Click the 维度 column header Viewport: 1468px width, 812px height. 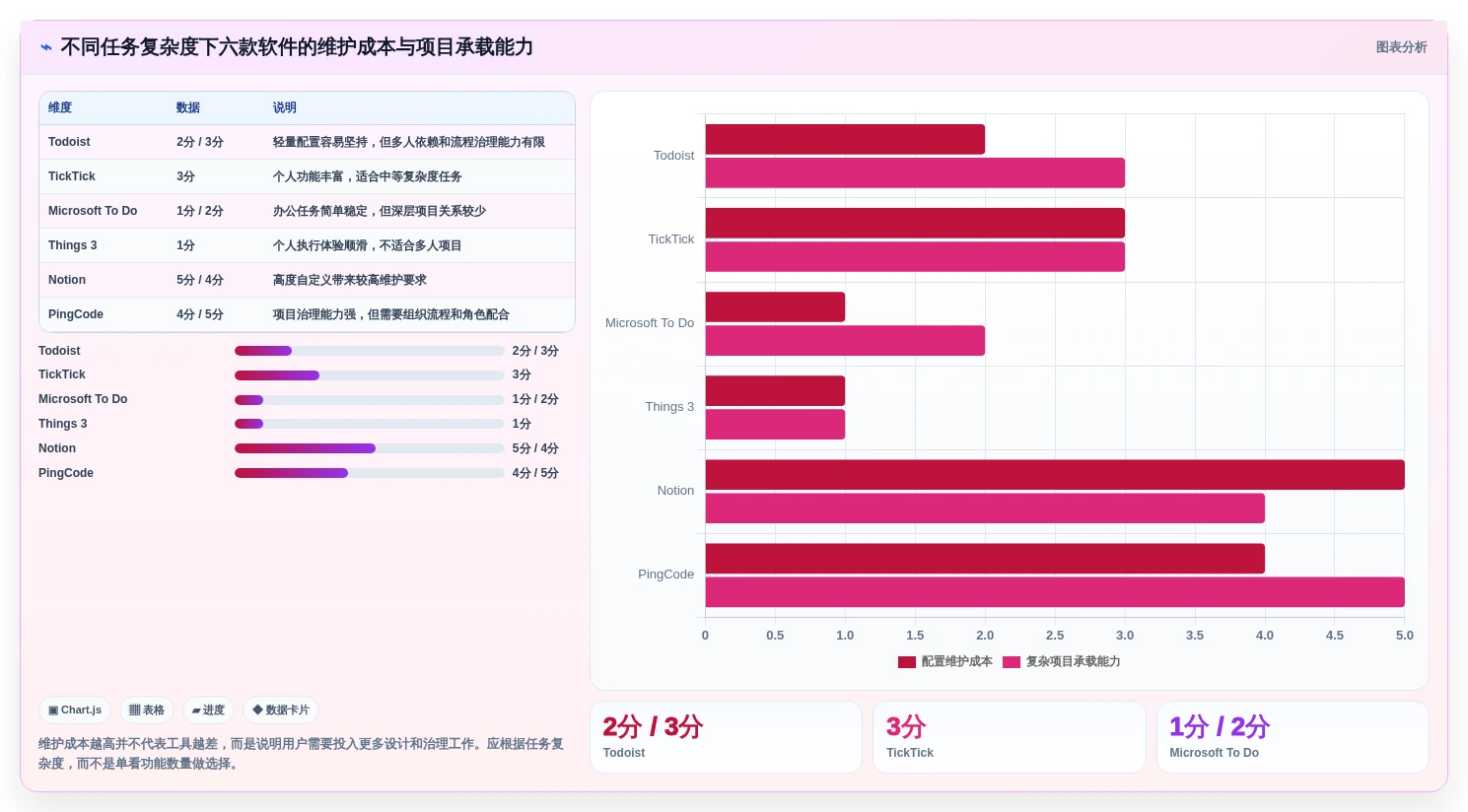point(60,107)
